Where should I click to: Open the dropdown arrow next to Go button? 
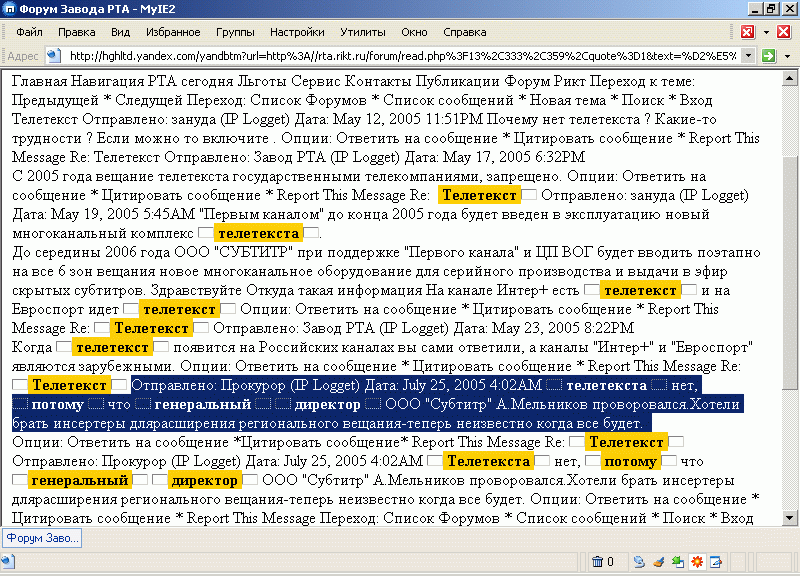[x=787, y=56]
